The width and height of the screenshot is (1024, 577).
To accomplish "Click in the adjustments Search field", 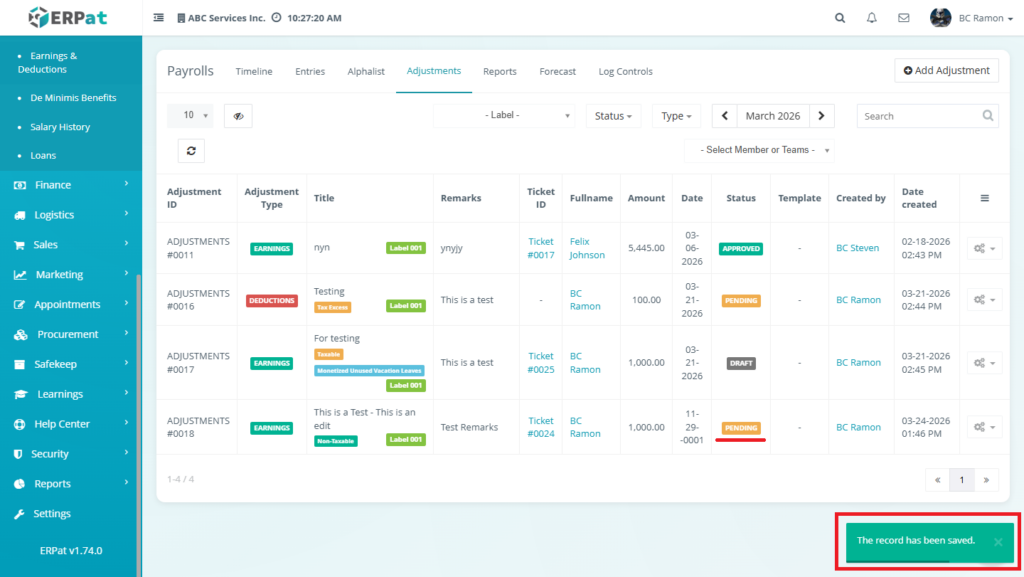I will 918,116.
